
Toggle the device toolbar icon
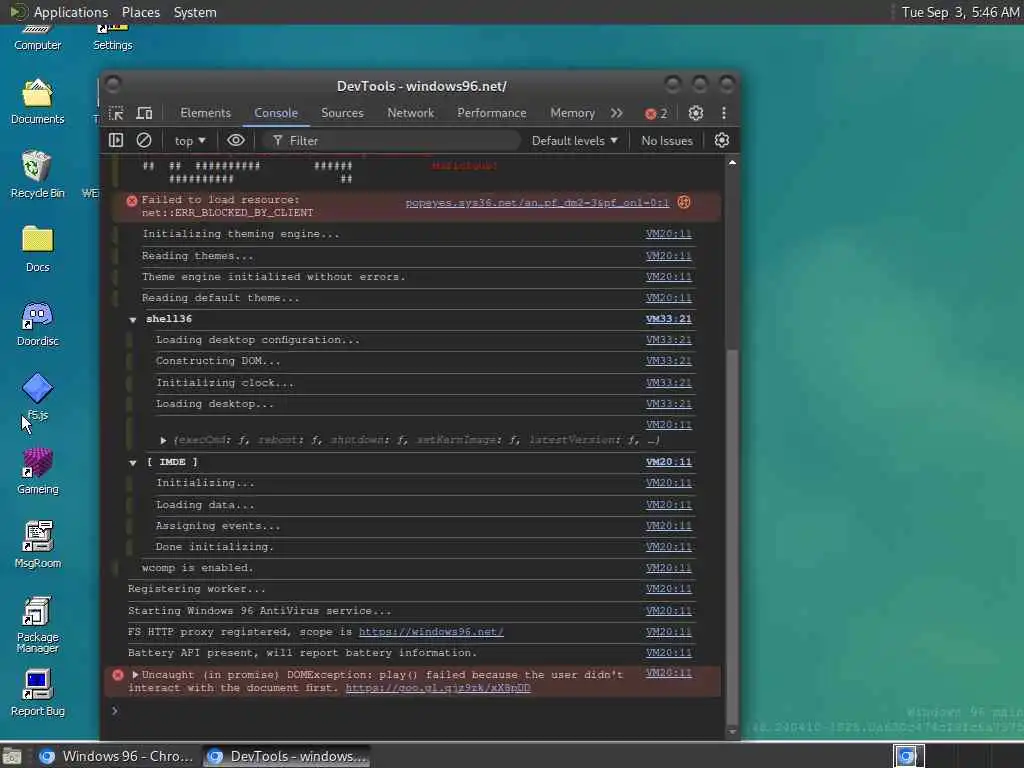pyautogui.click(x=144, y=113)
